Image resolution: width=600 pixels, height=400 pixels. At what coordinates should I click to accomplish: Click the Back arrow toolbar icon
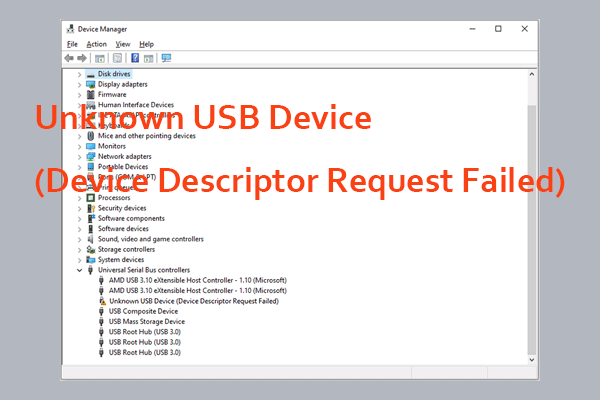point(70,58)
